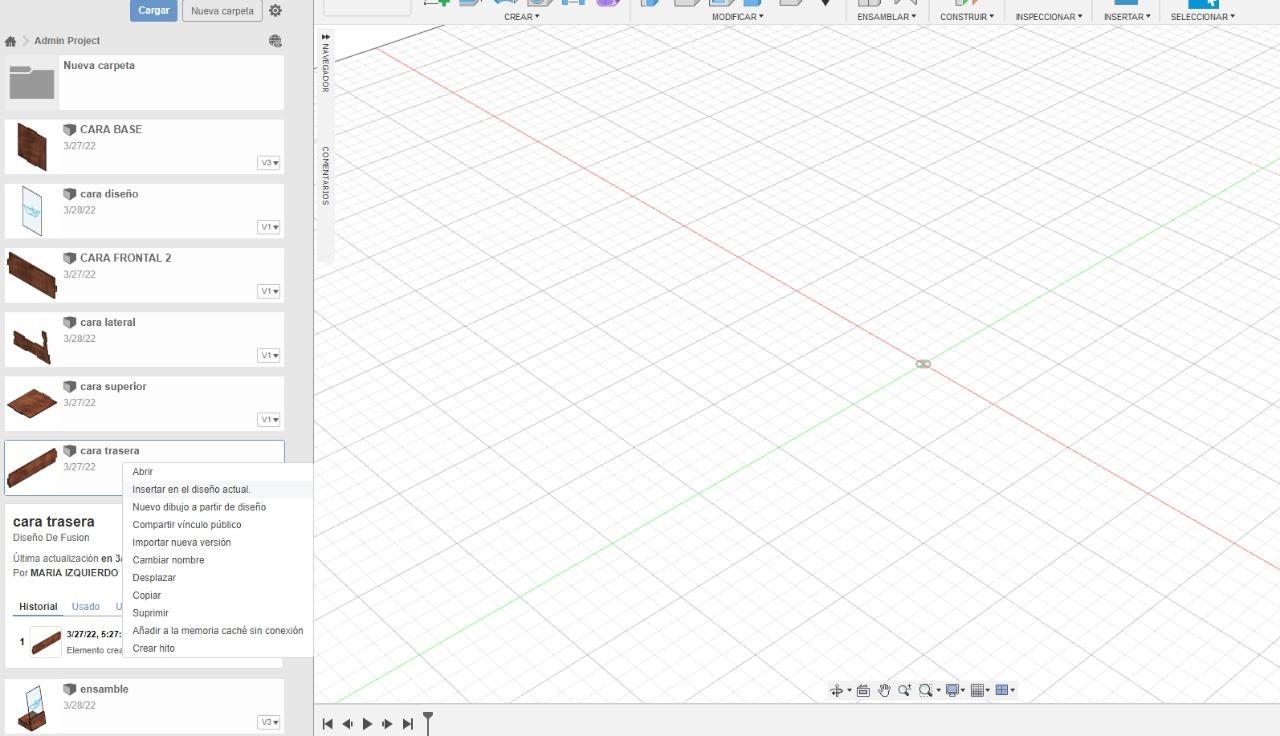
Task: Select the cara diseño design thumbnail
Action: (x=32, y=211)
